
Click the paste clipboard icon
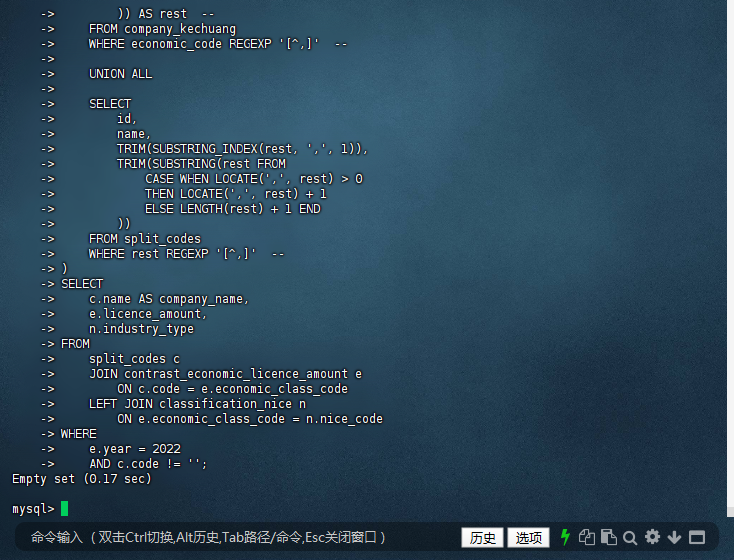(609, 537)
